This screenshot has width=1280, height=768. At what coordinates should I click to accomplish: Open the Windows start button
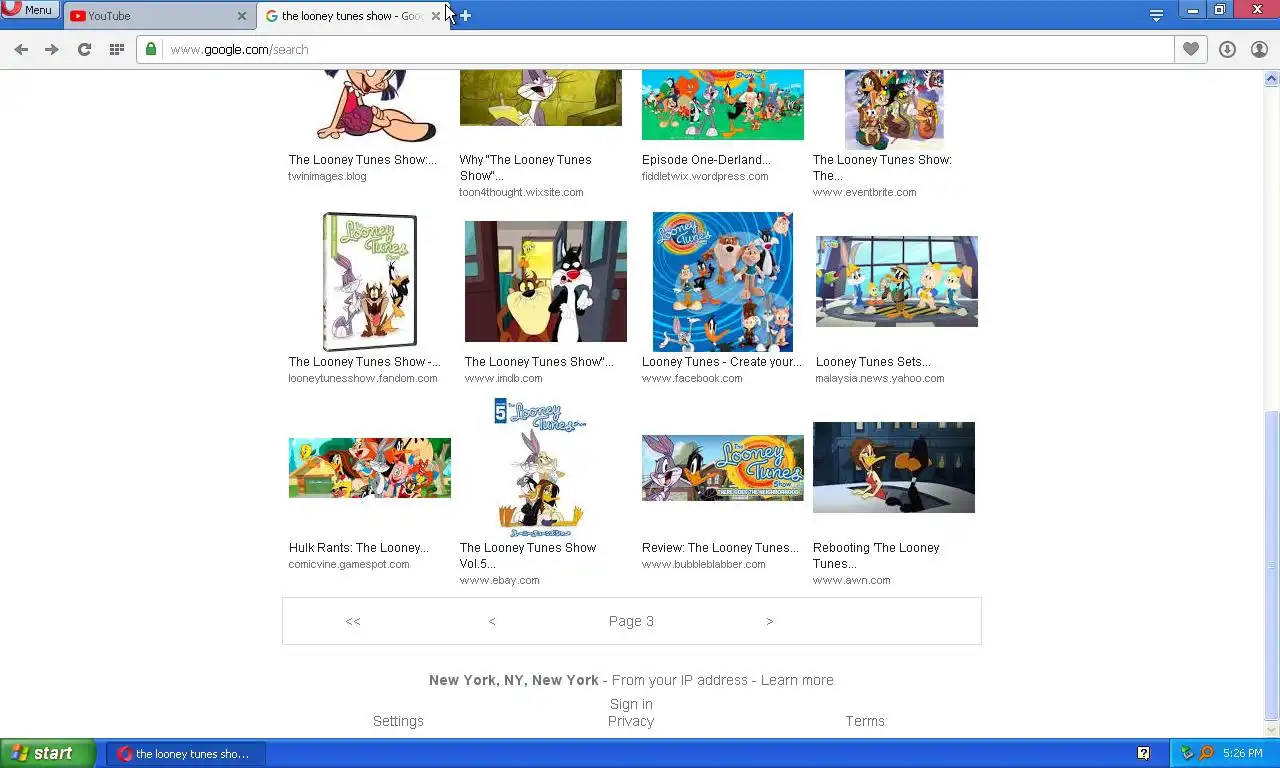pos(48,754)
